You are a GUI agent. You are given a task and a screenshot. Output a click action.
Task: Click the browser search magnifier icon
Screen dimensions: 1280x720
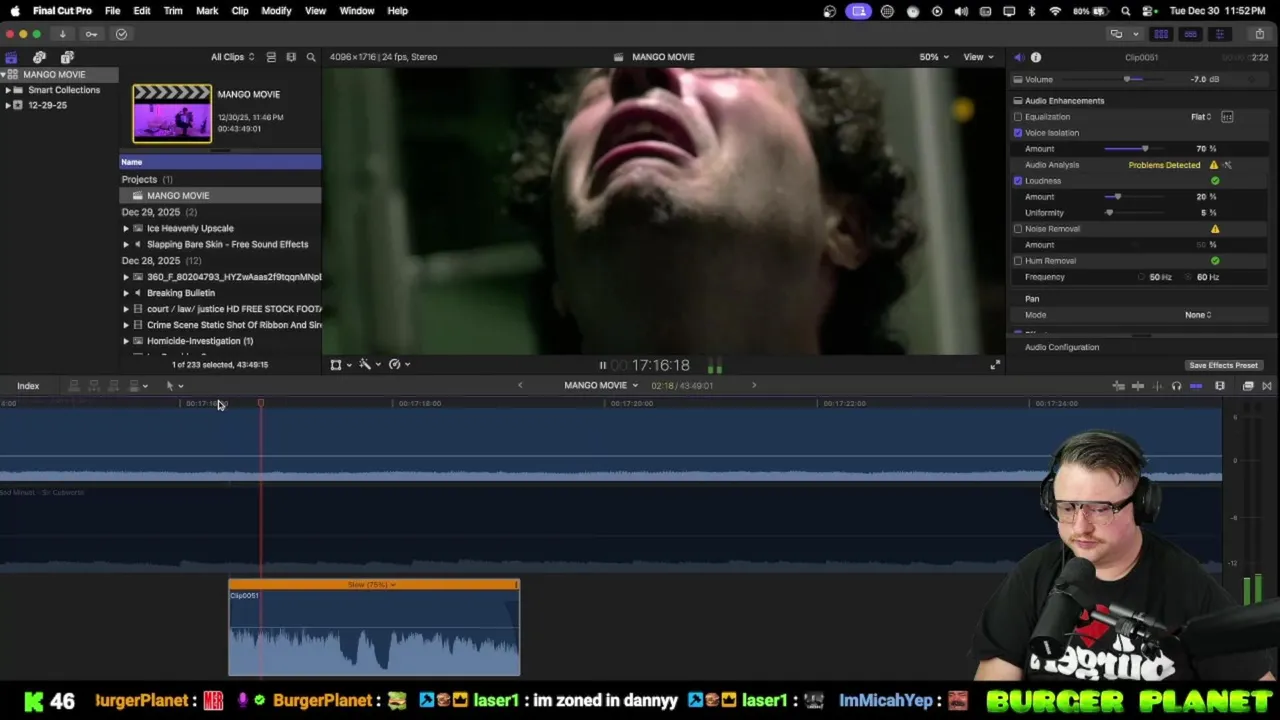click(311, 57)
